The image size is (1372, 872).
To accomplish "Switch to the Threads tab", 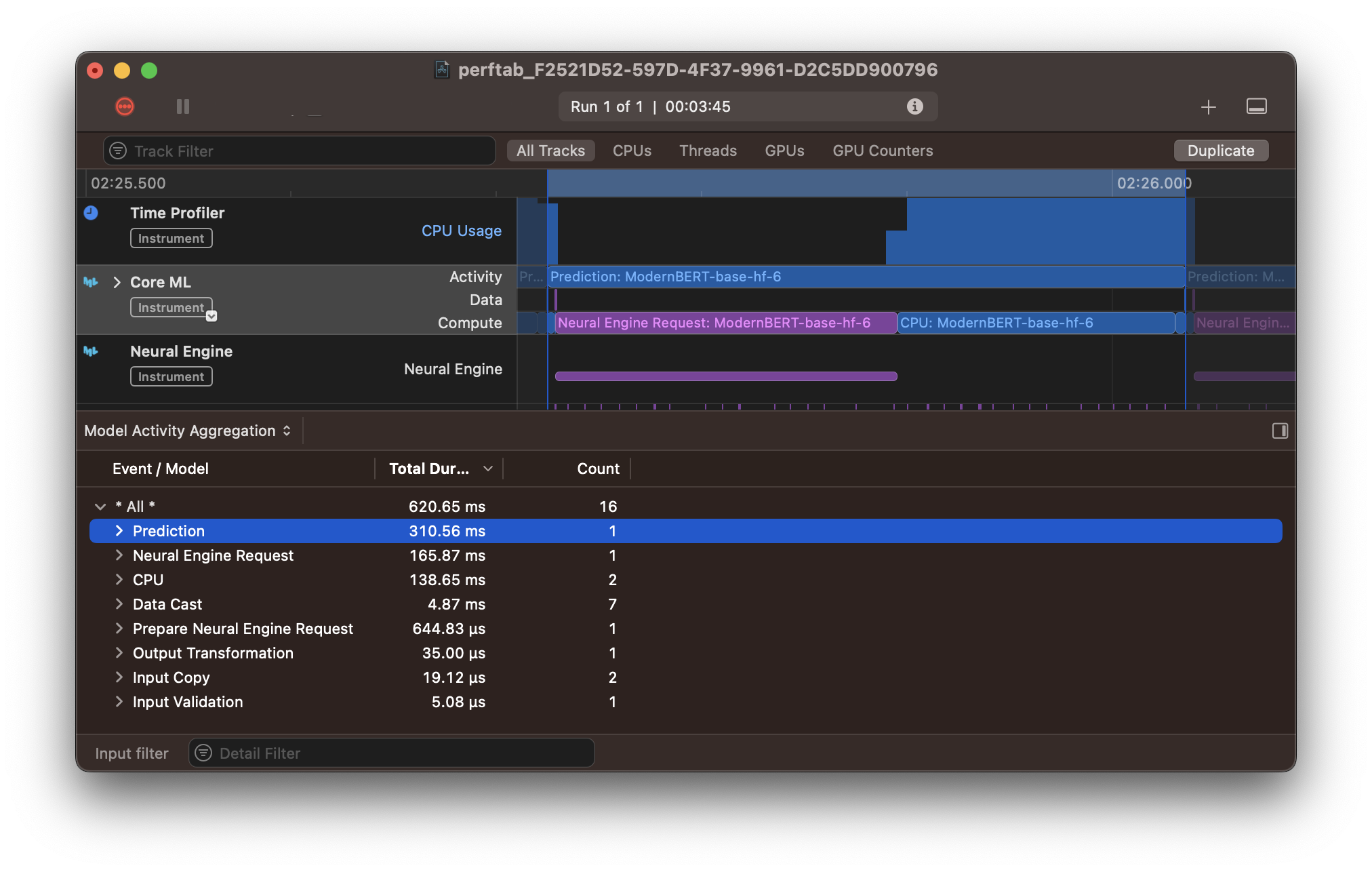I will click(x=708, y=151).
